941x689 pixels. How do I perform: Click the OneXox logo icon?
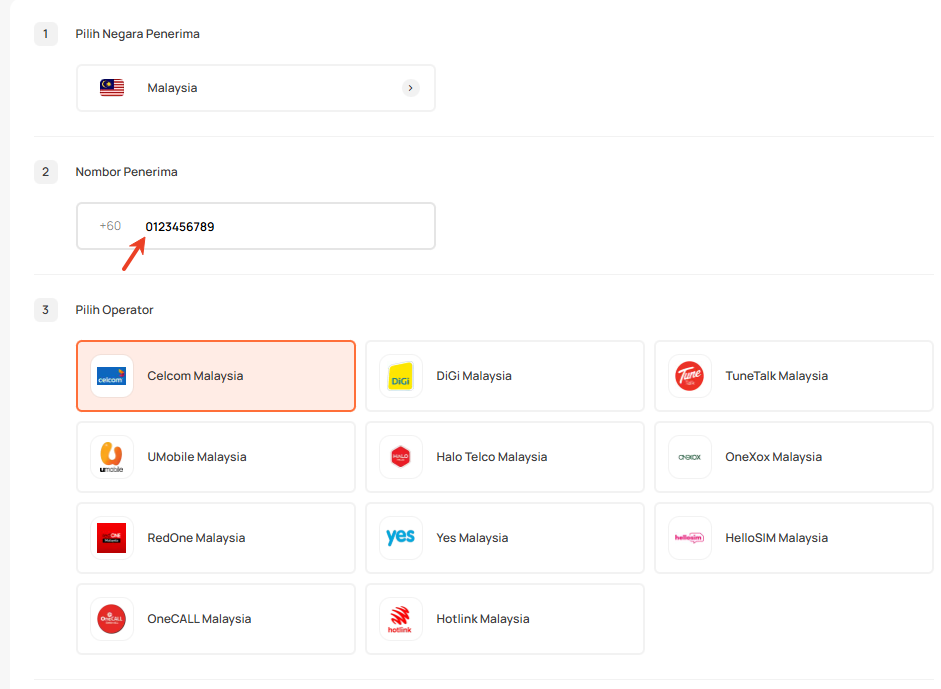tap(689, 458)
